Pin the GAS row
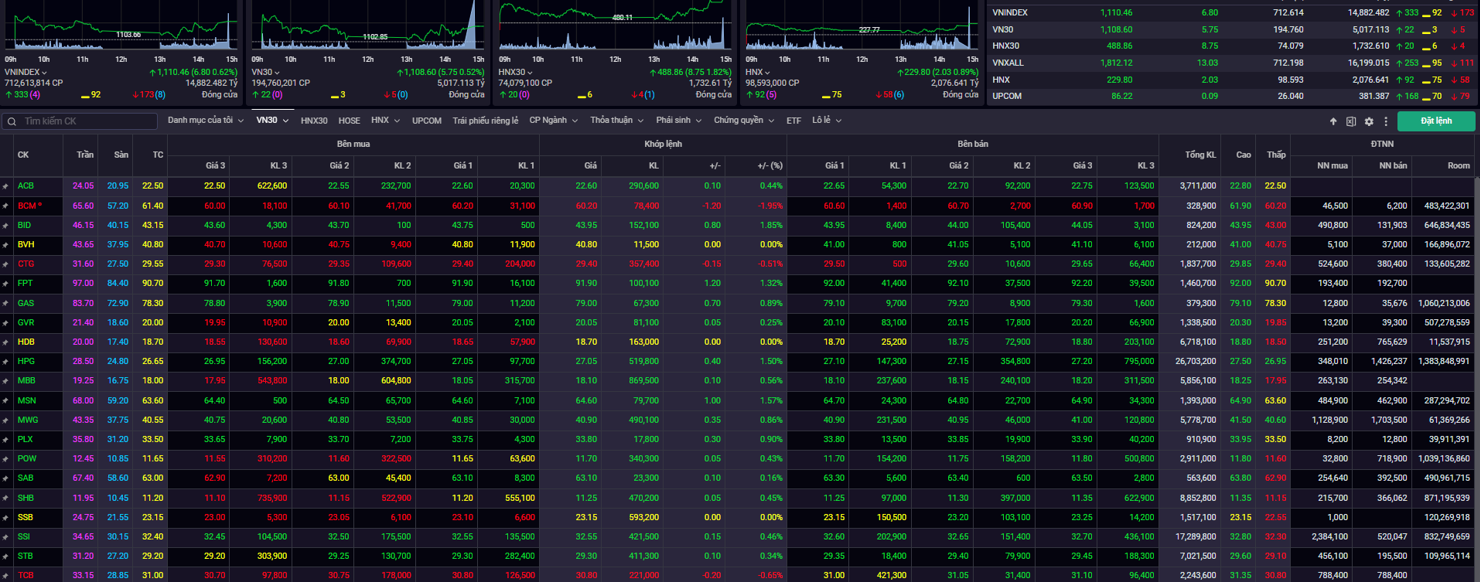The image size is (1480, 582). pyautogui.click(x=5, y=303)
